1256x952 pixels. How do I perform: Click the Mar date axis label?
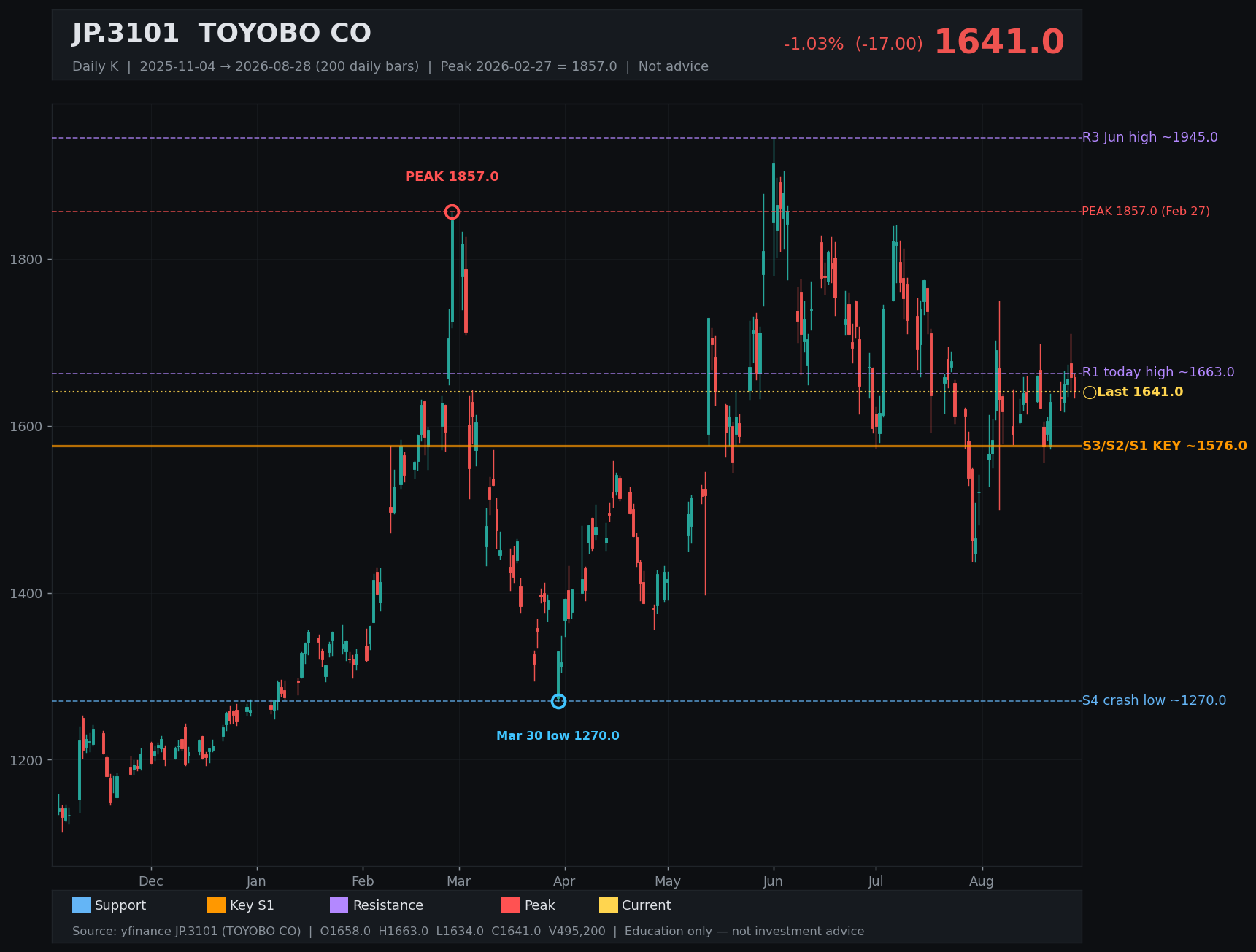[458, 881]
